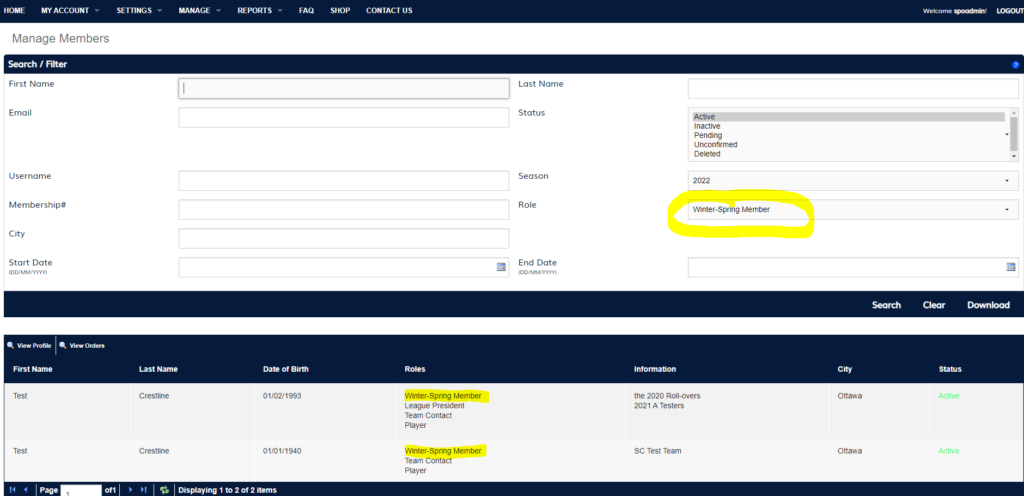Image resolution: width=1024 pixels, height=496 pixels.
Task: Open the Start Date calendar picker
Action: pos(501,267)
